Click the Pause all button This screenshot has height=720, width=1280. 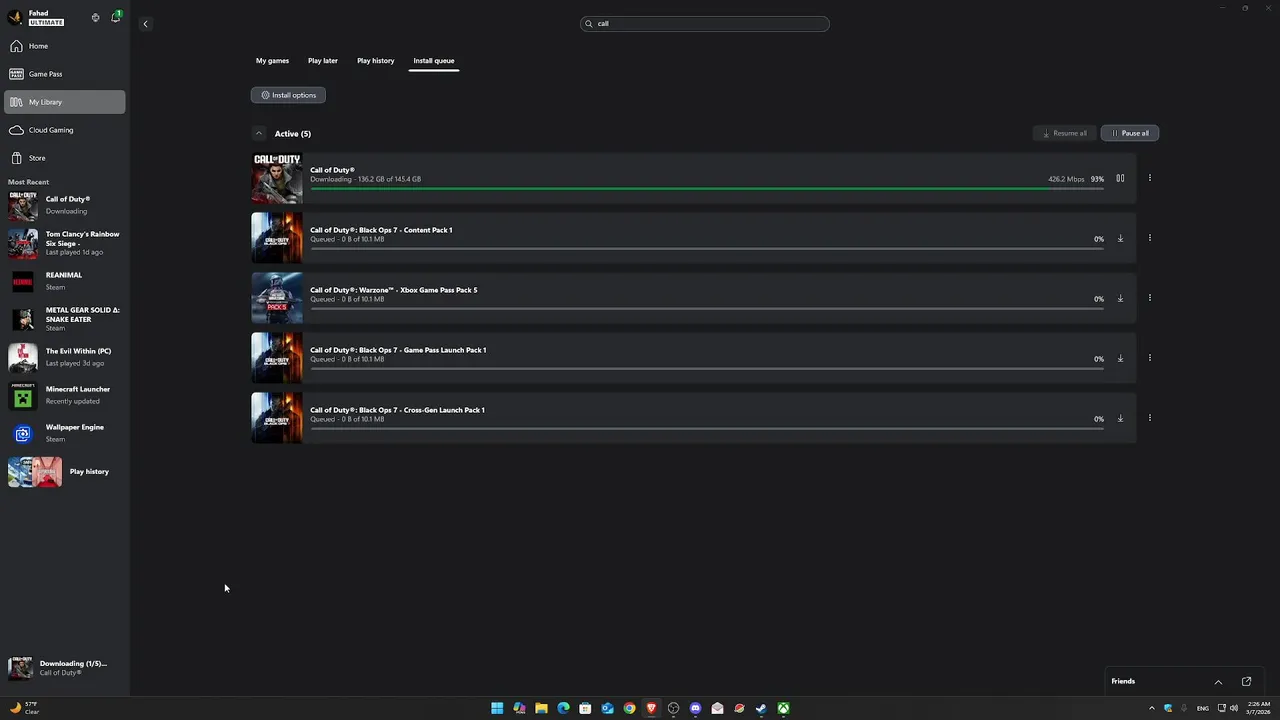point(1130,133)
